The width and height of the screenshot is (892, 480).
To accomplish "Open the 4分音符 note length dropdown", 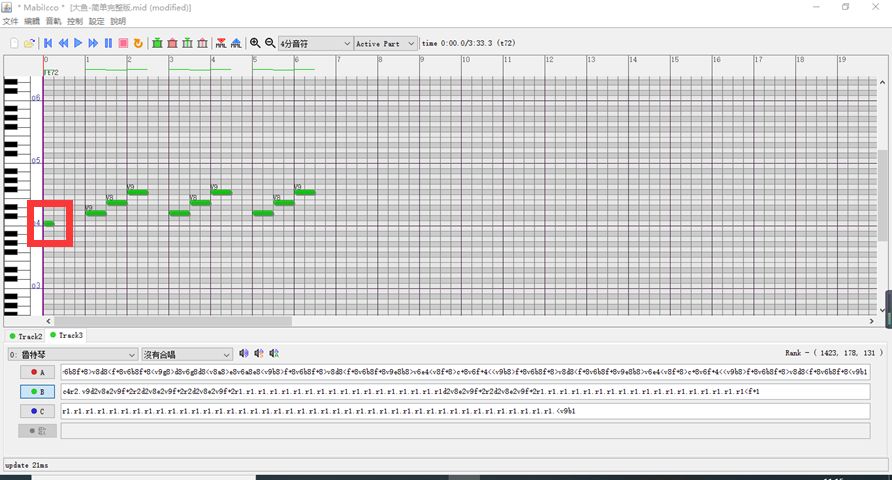I will coord(315,44).
